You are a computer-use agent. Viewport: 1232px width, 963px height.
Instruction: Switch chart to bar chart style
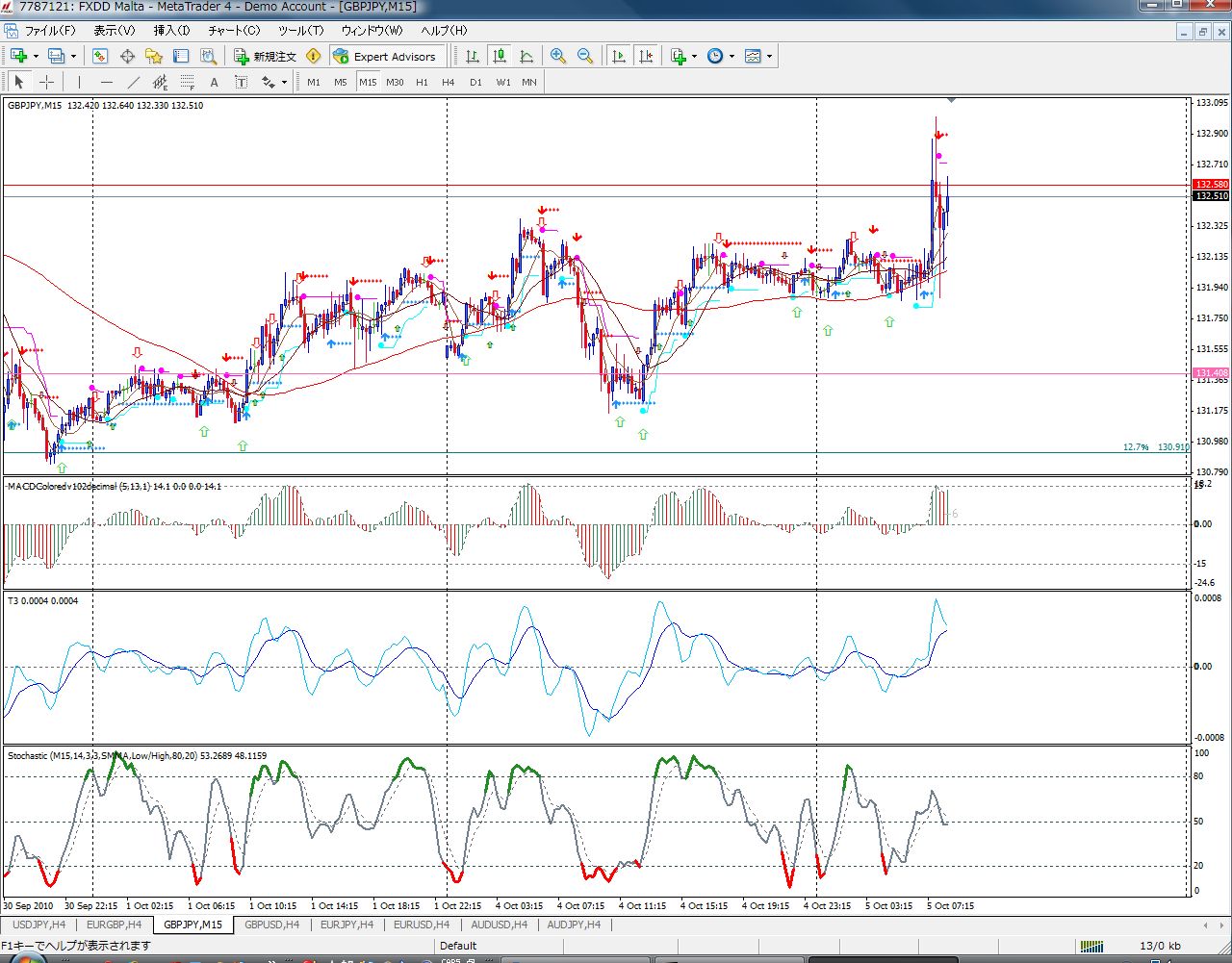click(473, 57)
